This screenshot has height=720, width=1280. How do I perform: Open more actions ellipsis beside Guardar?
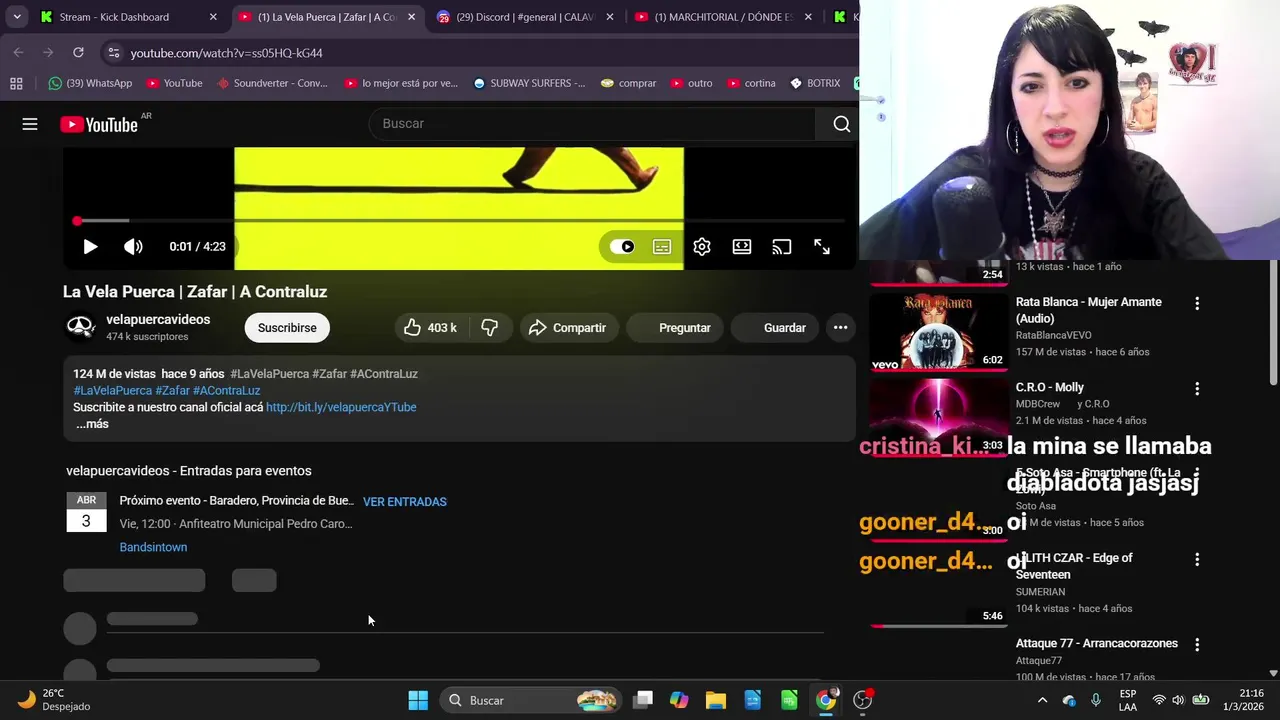click(x=840, y=328)
